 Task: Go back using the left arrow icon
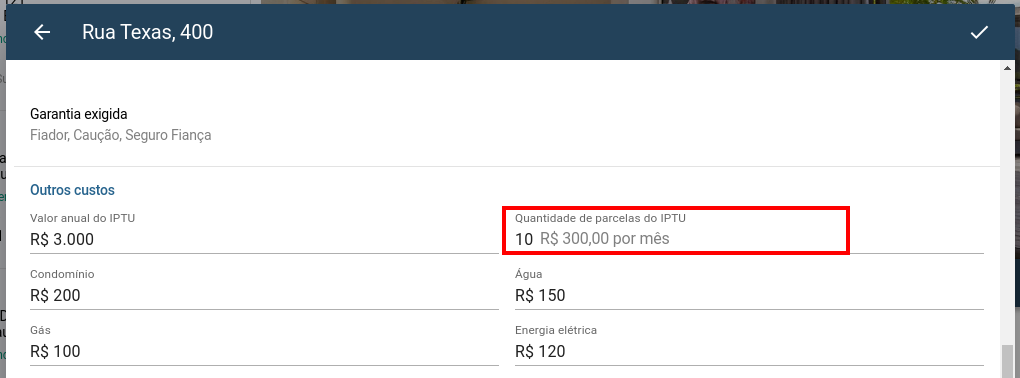coord(42,32)
